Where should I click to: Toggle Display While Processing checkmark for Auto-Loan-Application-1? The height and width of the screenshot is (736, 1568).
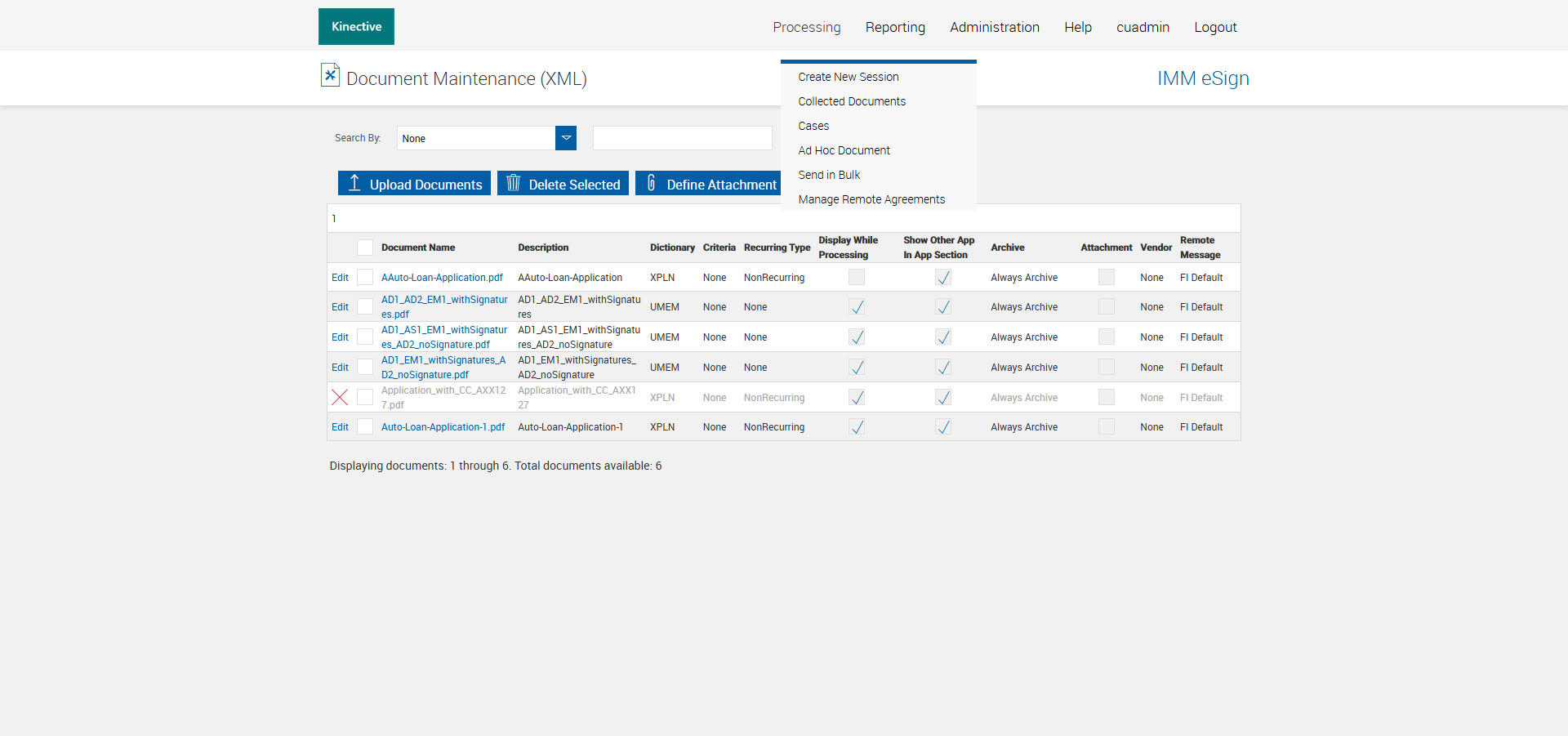(x=857, y=427)
